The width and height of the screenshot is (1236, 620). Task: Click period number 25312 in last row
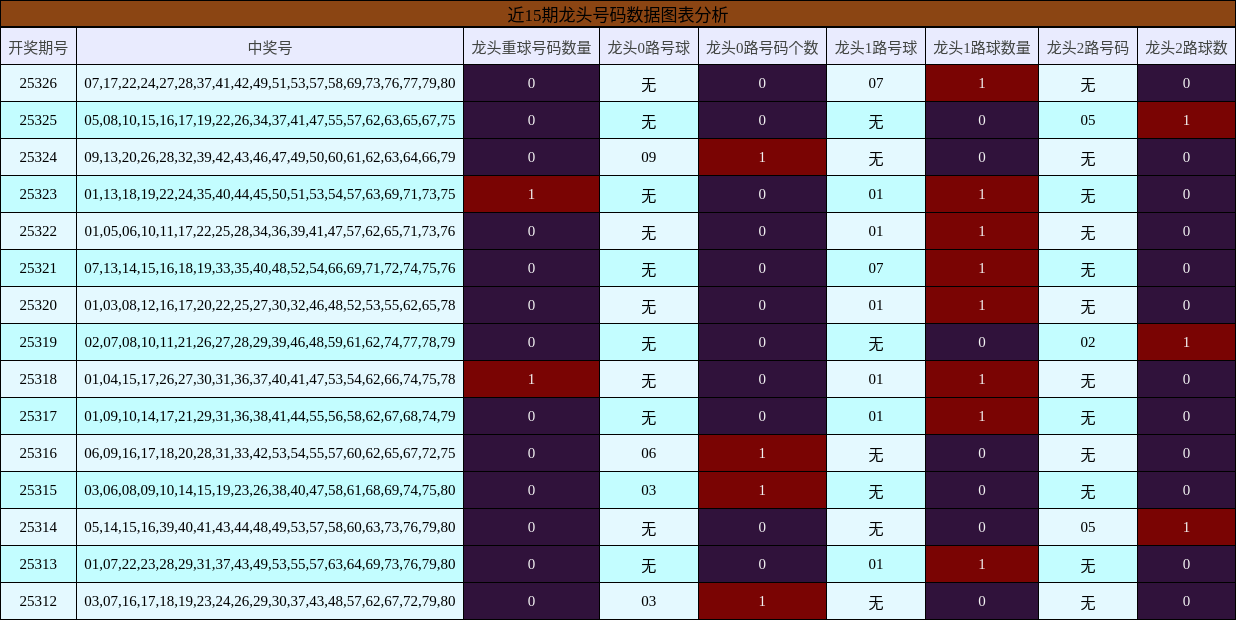[40, 602]
